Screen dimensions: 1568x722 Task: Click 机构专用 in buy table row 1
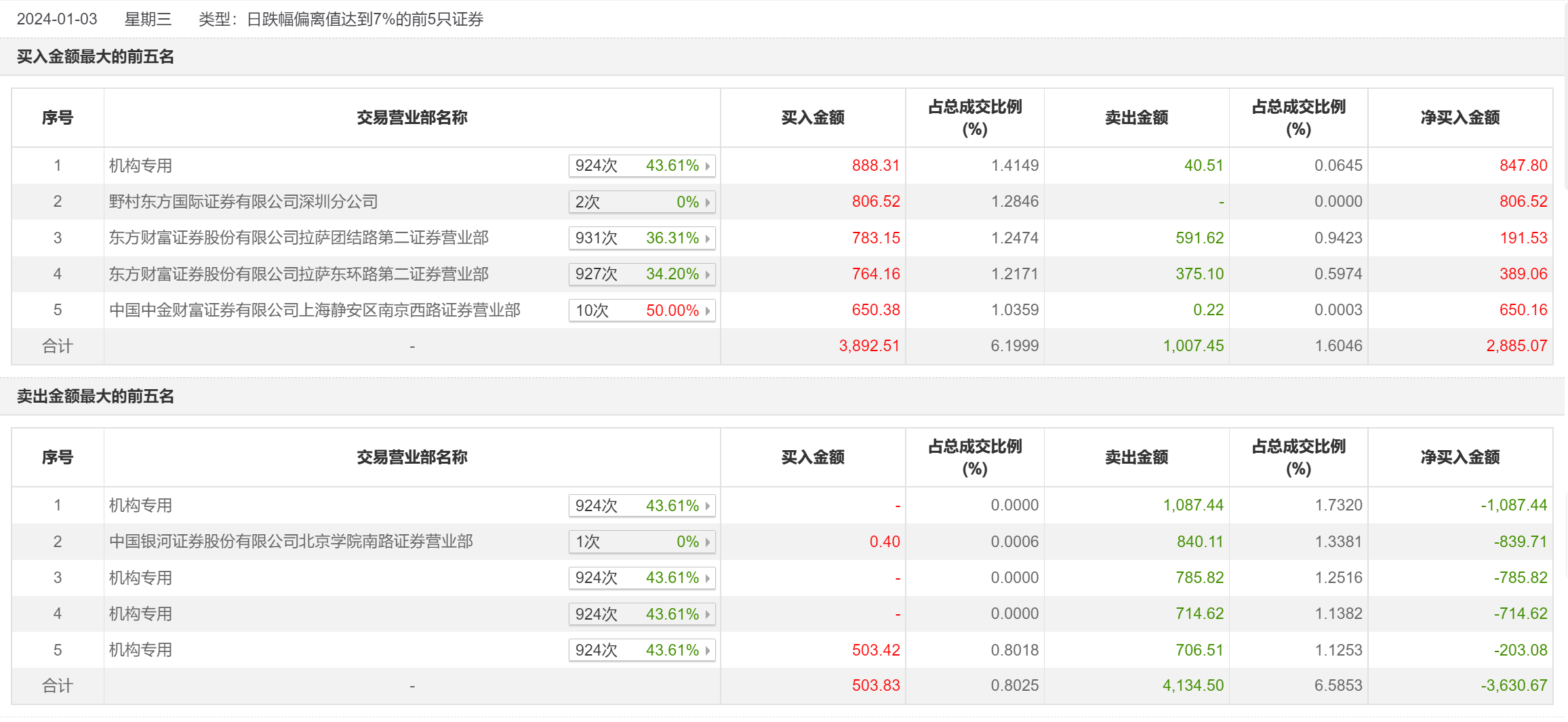pyautogui.click(x=141, y=166)
